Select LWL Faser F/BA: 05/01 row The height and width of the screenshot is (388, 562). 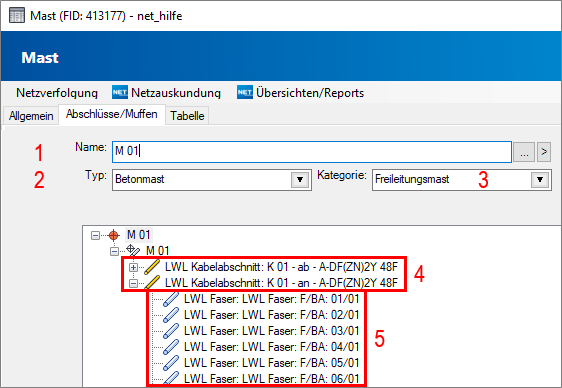pyautogui.click(x=271, y=363)
